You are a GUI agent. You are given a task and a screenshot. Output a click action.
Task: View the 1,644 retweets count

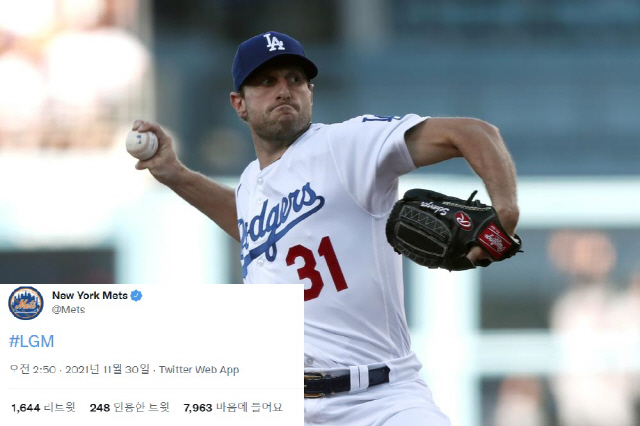pos(43,407)
